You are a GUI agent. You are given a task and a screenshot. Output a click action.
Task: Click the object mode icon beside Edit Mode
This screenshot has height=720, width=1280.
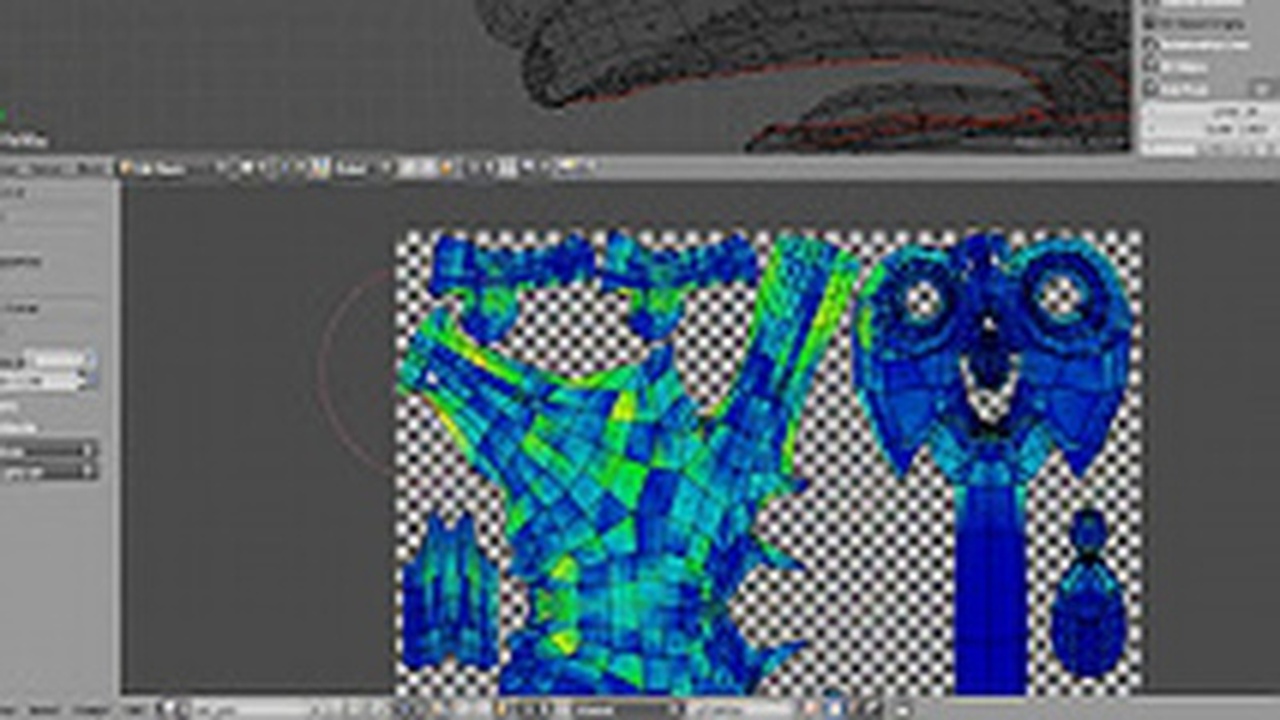click(127, 169)
